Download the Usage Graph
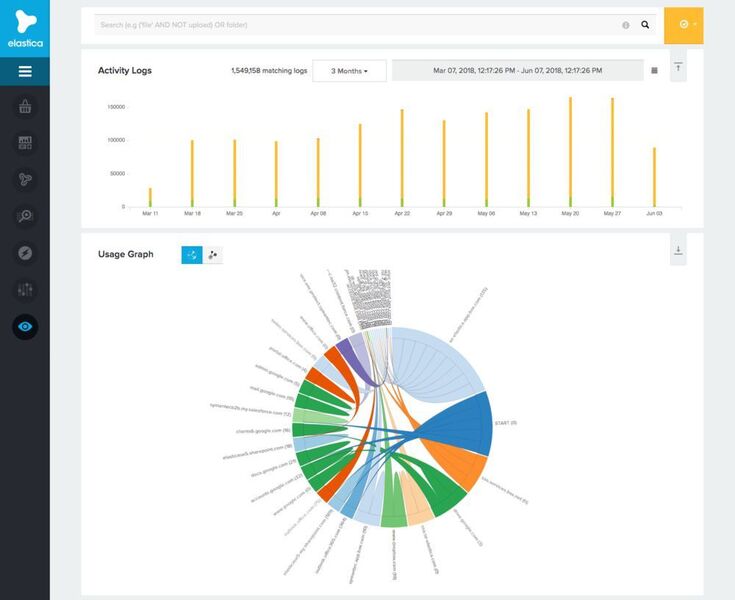The width and height of the screenshot is (735, 600). [678, 250]
